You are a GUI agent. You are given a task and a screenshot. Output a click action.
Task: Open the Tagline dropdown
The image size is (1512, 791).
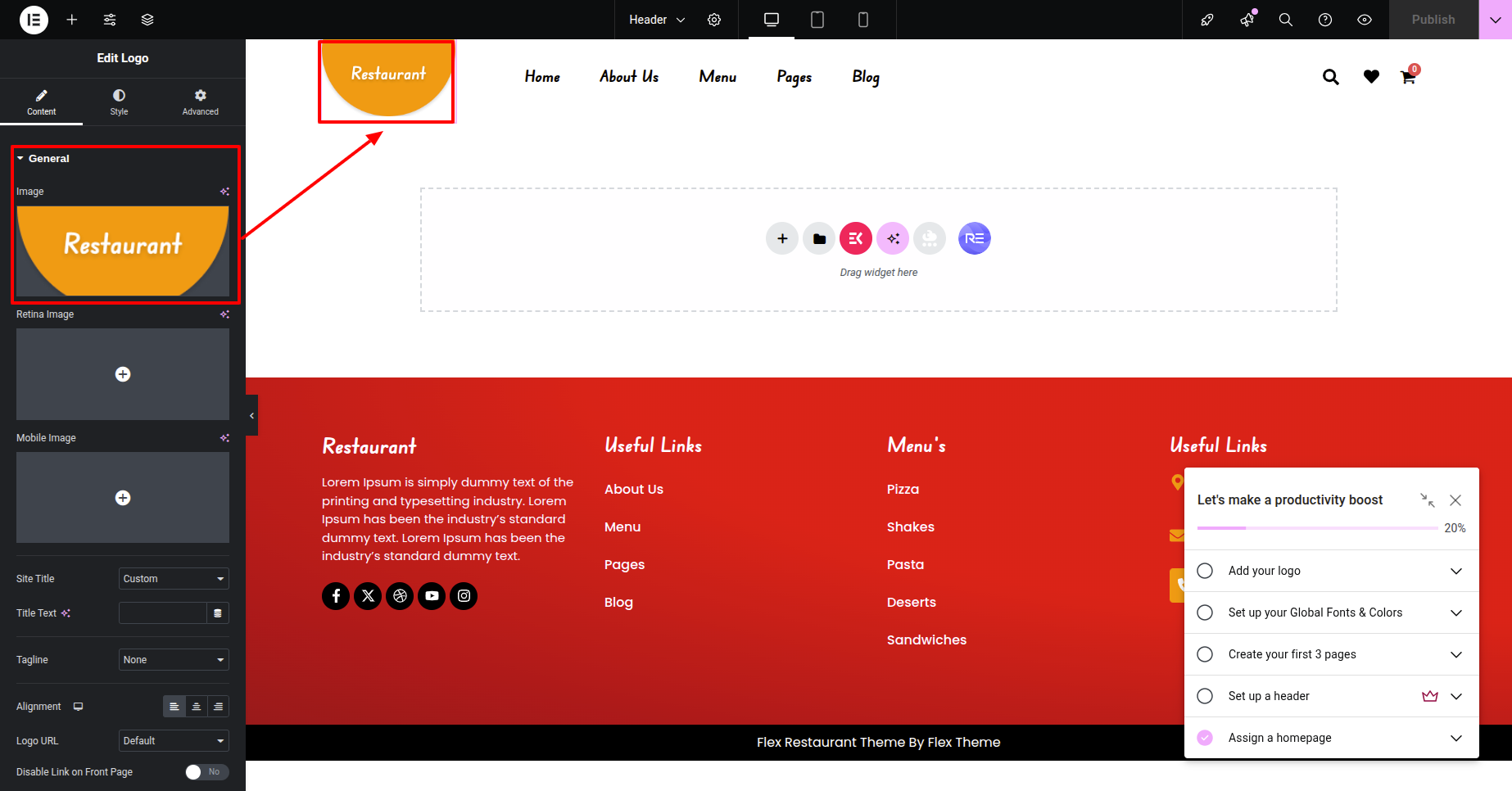(x=174, y=660)
